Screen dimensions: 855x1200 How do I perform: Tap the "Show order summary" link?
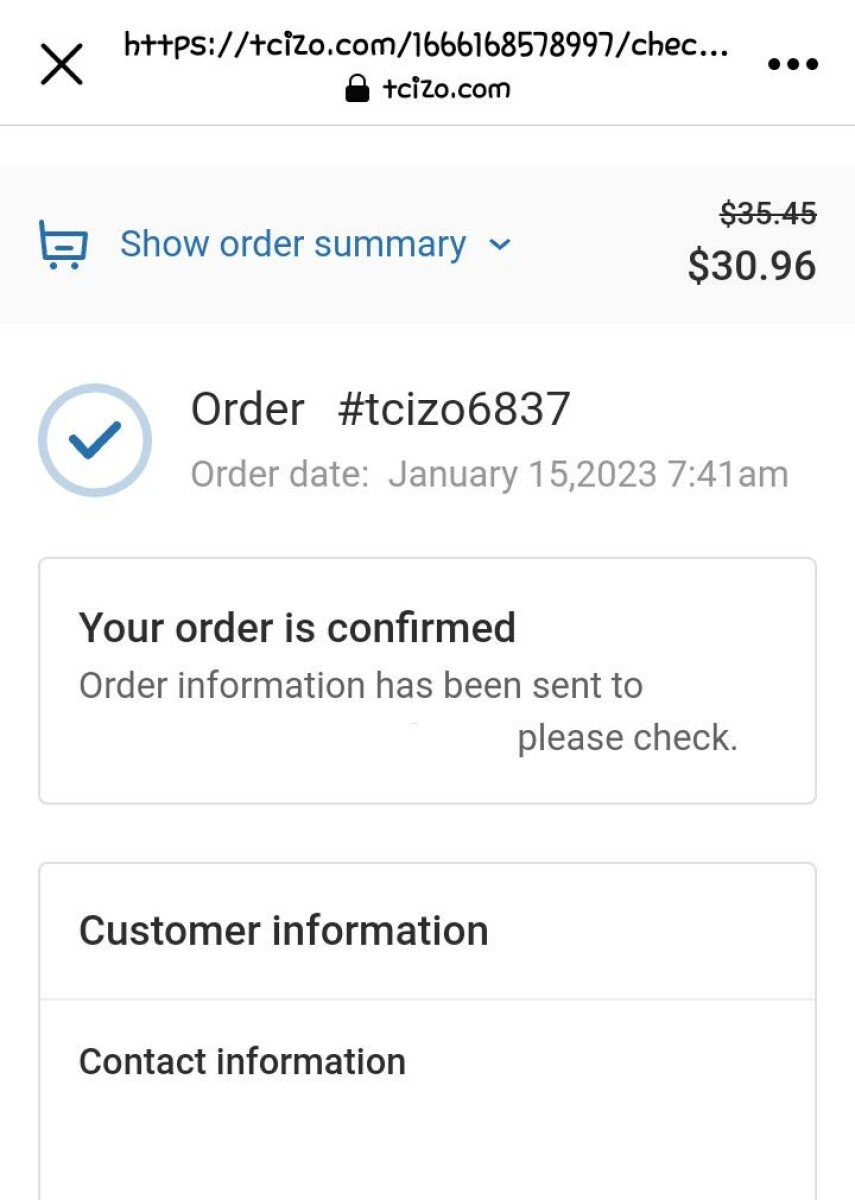(x=292, y=245)
